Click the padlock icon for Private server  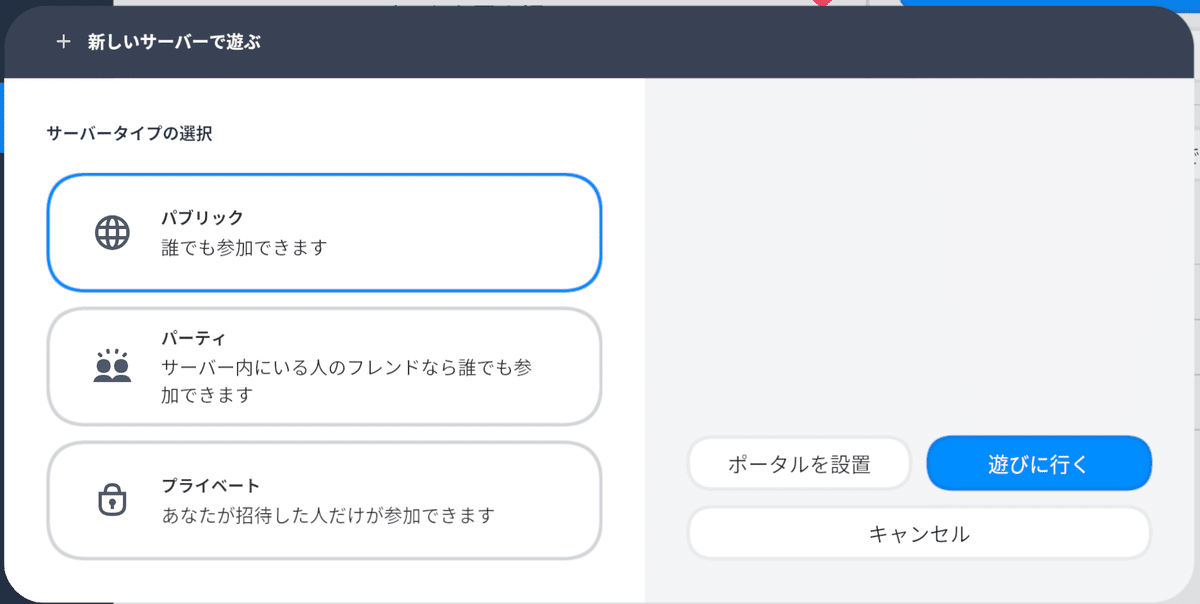tap(112, 499)
